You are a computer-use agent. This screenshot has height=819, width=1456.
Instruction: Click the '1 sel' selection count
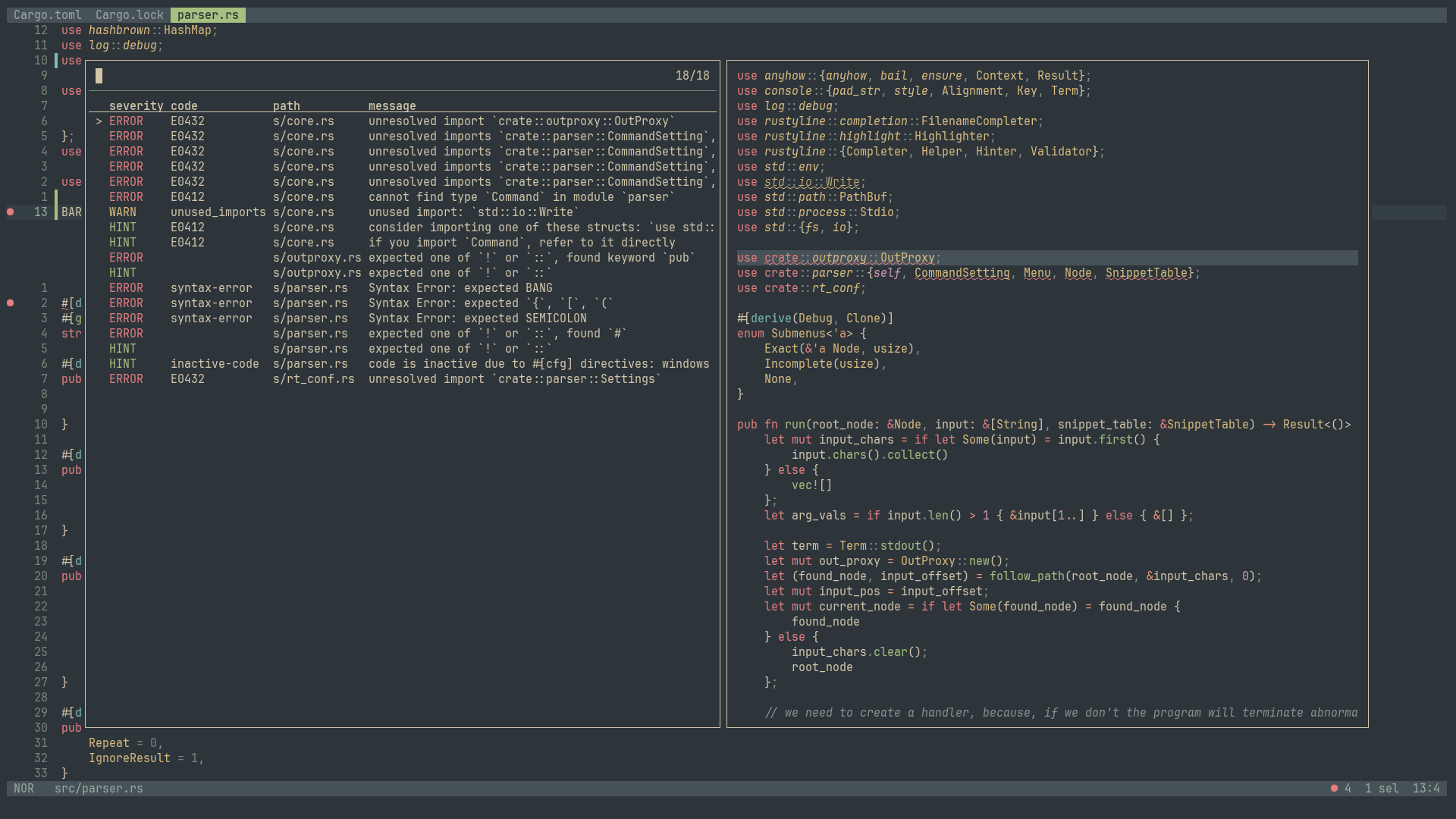tap(1382, 789)
